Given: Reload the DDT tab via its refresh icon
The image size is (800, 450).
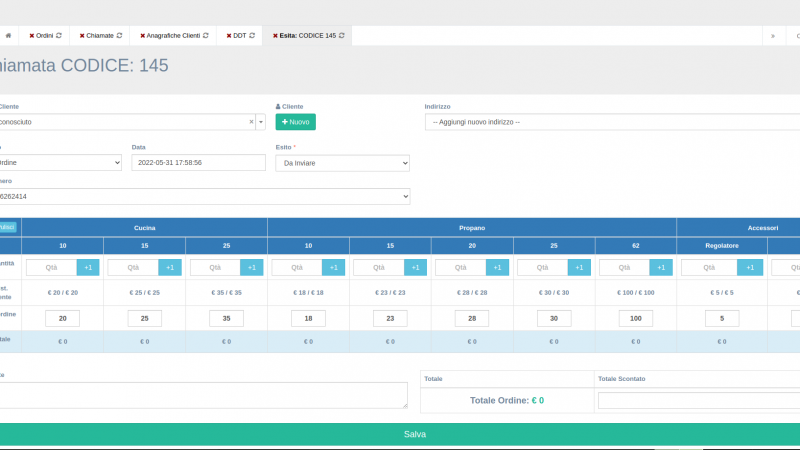Looking at the screenshot, I should pyautogui.click(x=252, y=35).
